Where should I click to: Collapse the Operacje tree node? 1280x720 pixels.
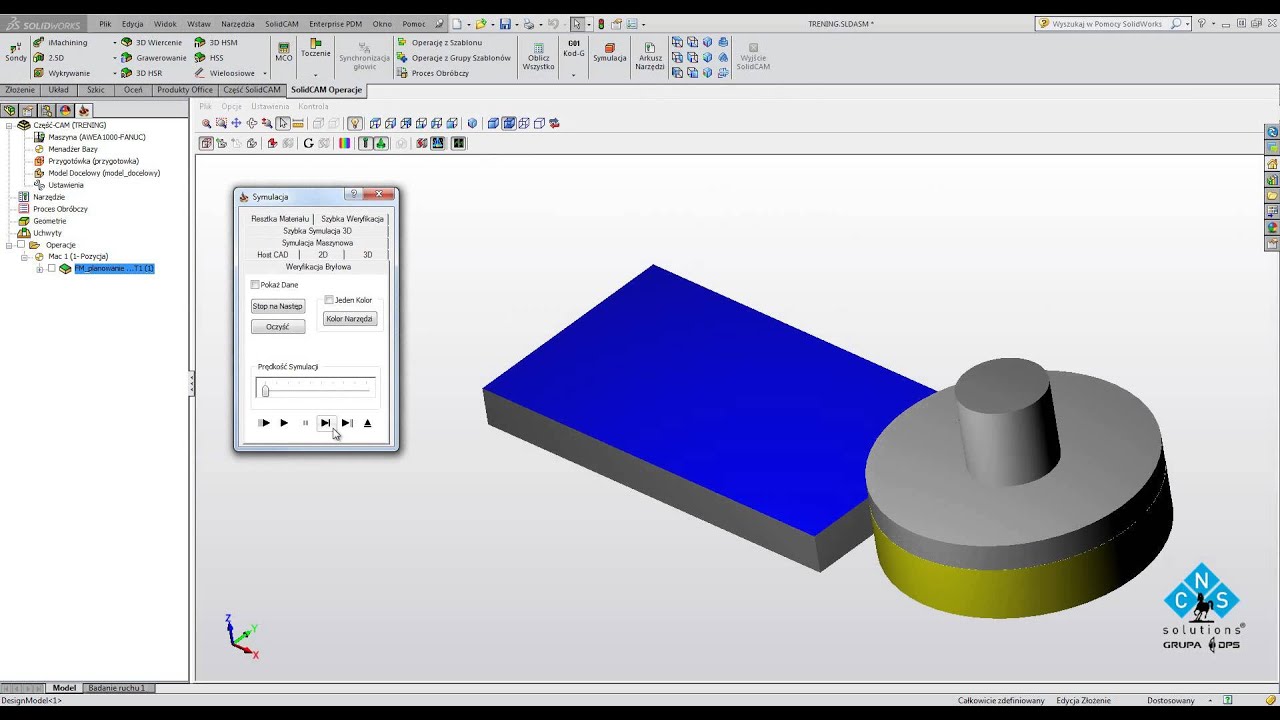(x=9, y=245)
